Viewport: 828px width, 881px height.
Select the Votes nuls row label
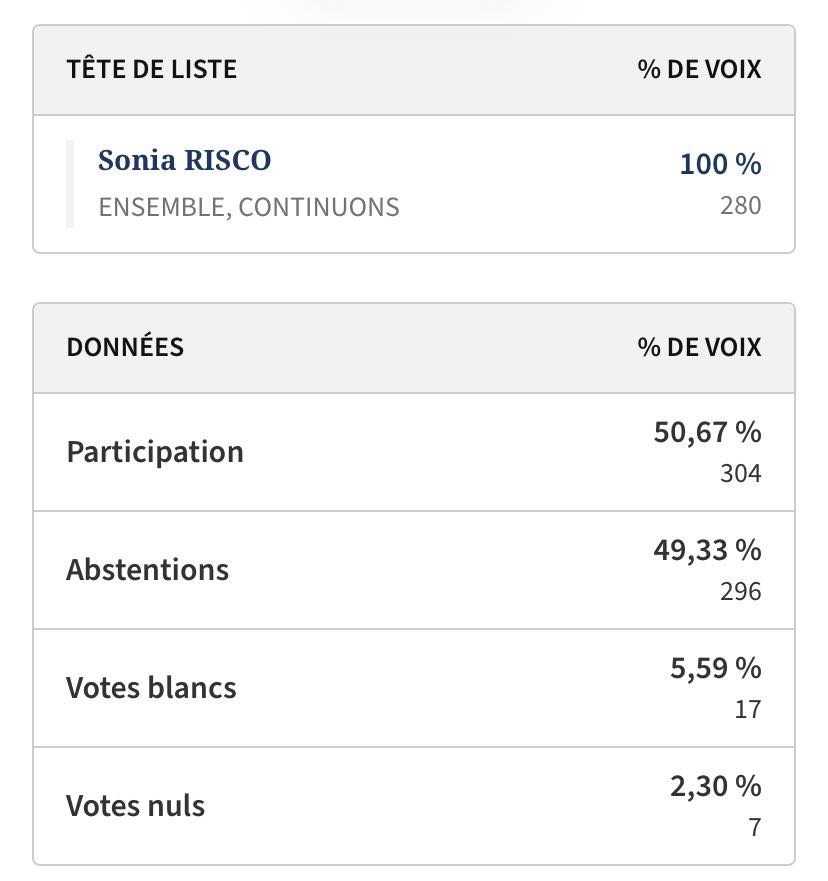point(135,806)
